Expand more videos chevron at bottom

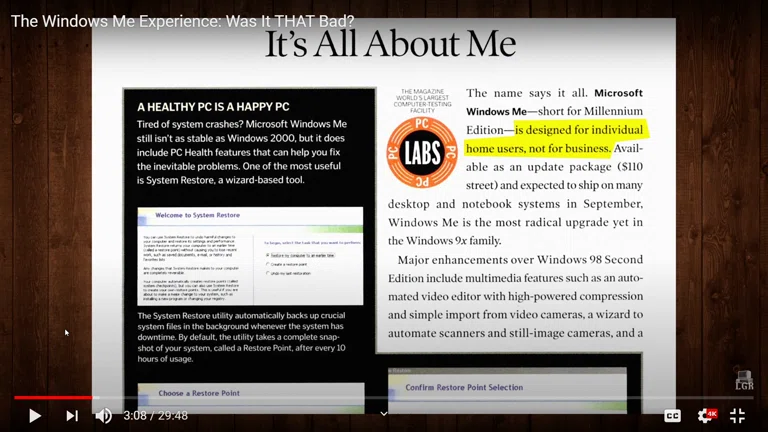click(383, 413)
